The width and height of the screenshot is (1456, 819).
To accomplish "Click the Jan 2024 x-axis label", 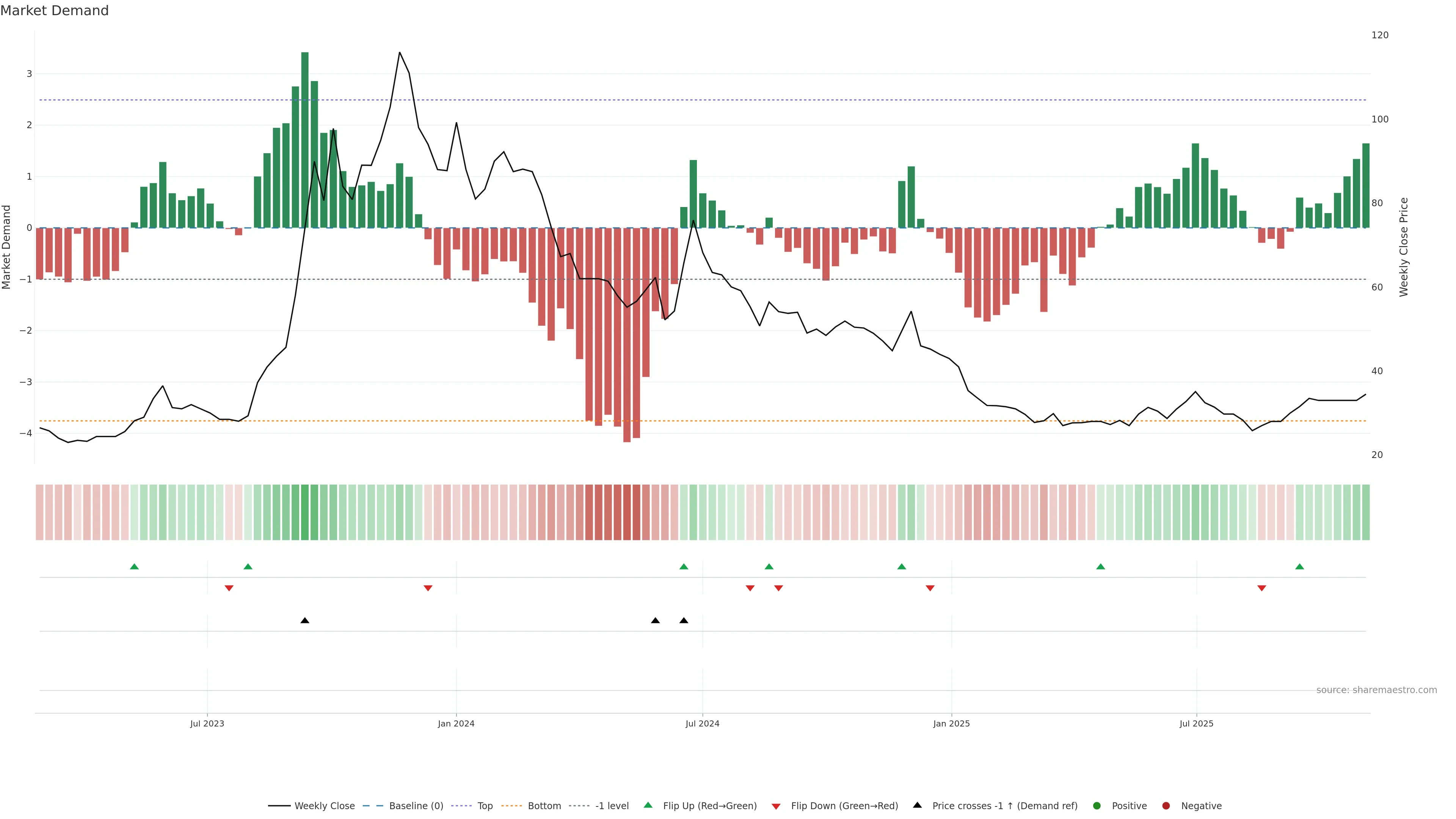I will click(x=456, y=723).
